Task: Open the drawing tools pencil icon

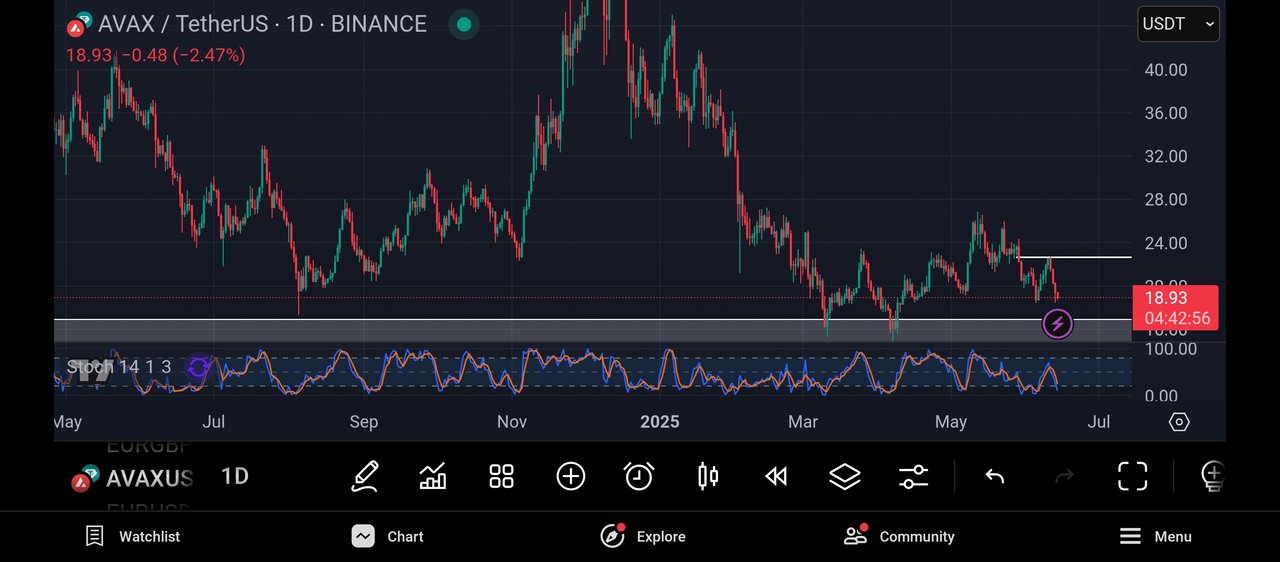Action: point(365,476)
